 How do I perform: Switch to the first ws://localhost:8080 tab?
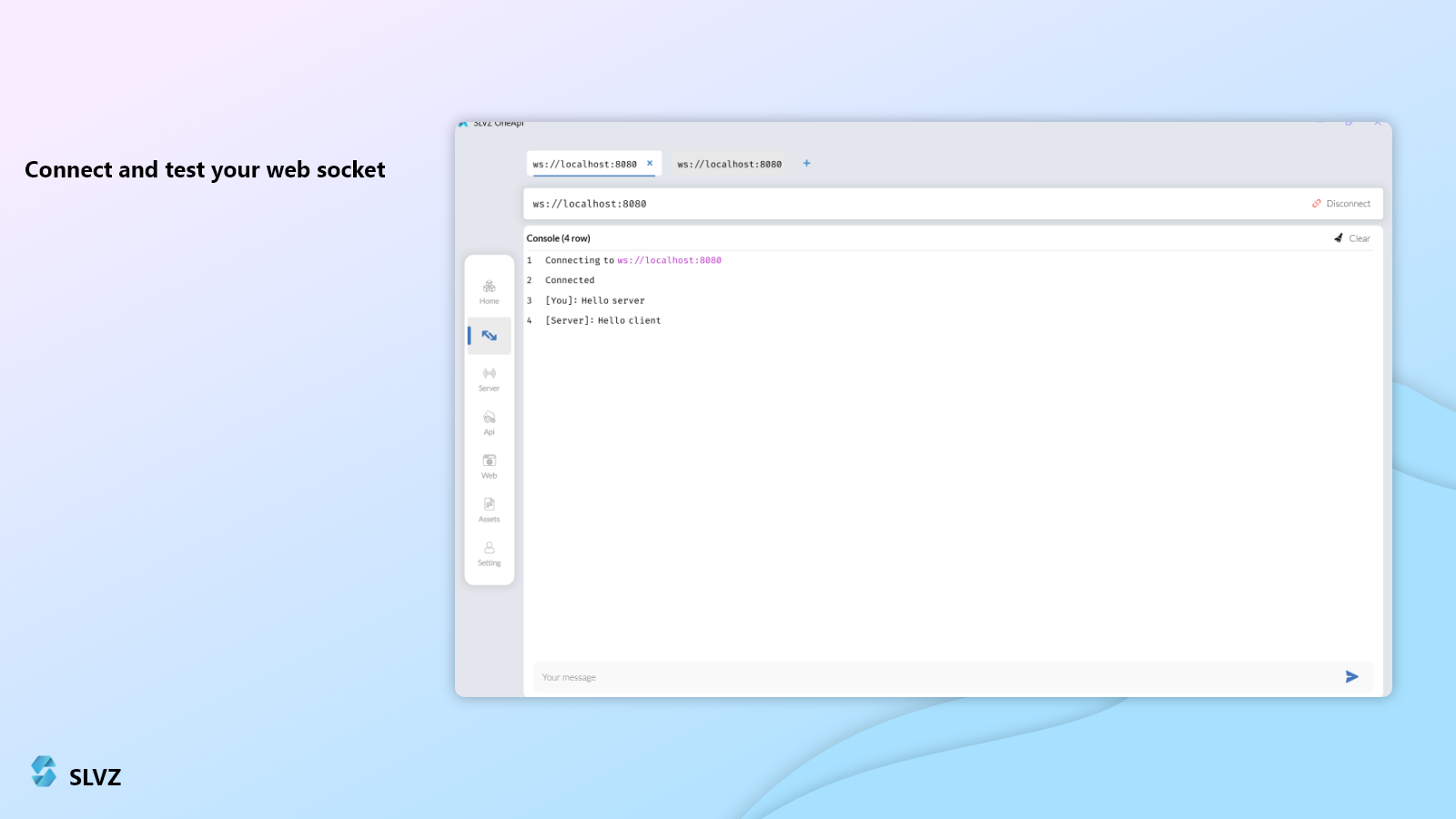point(584,165)
